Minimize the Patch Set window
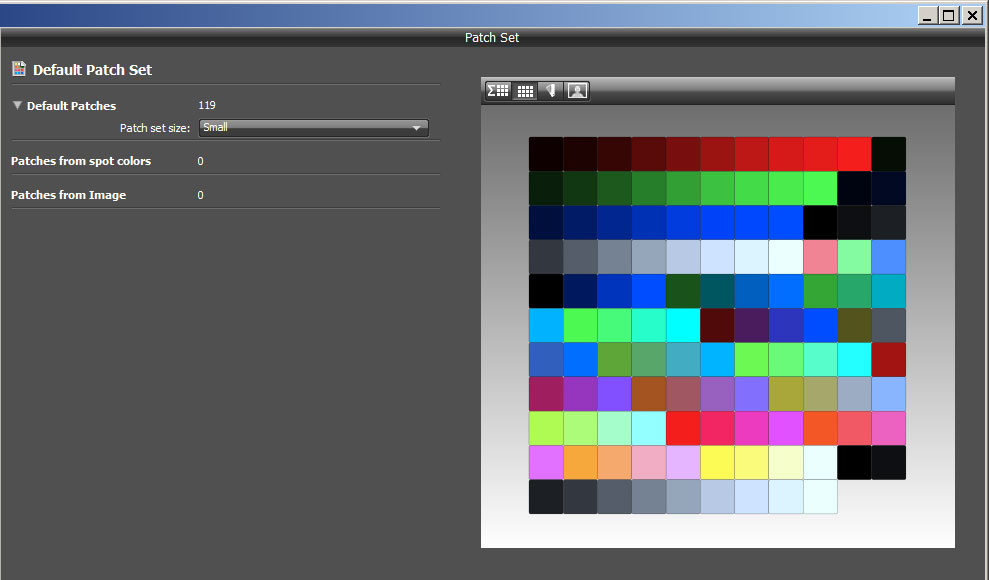 [927, 16]
